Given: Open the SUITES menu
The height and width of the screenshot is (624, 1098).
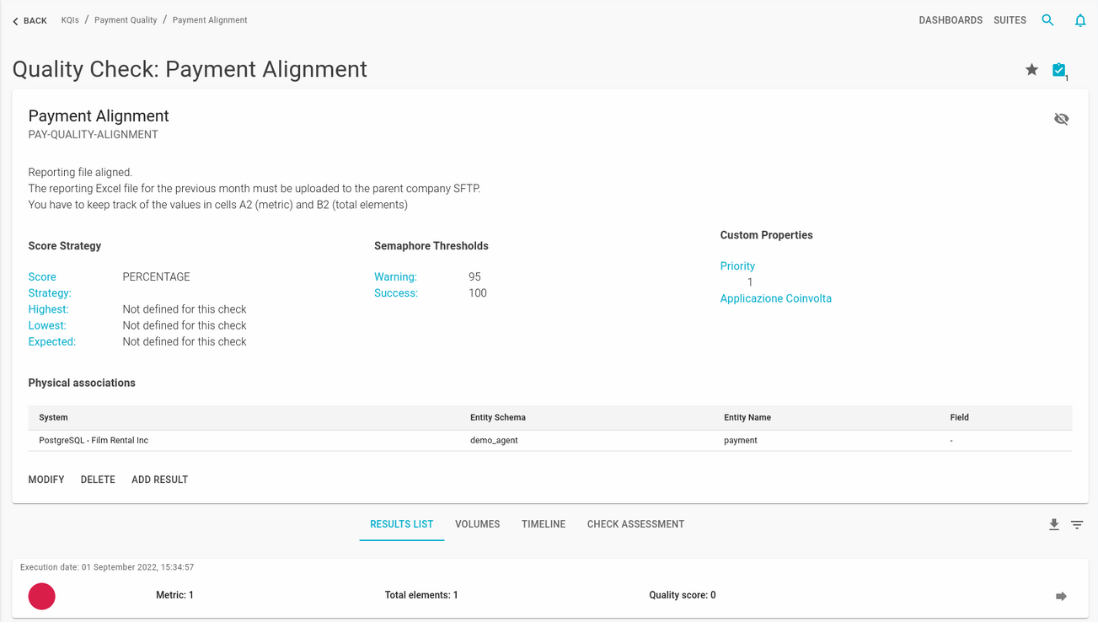Looking at the screenshot, I should pyautogui.click(x=1009, y=20).
